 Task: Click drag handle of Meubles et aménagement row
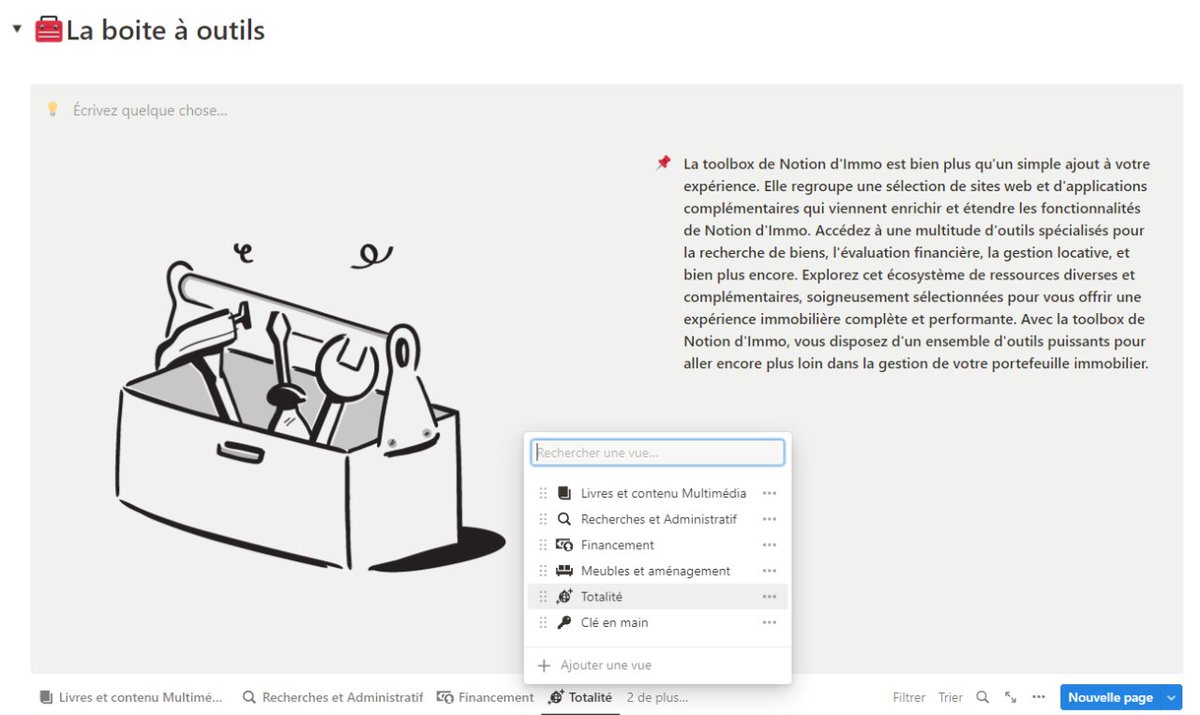pyautogui.click(x=543, y=571)
